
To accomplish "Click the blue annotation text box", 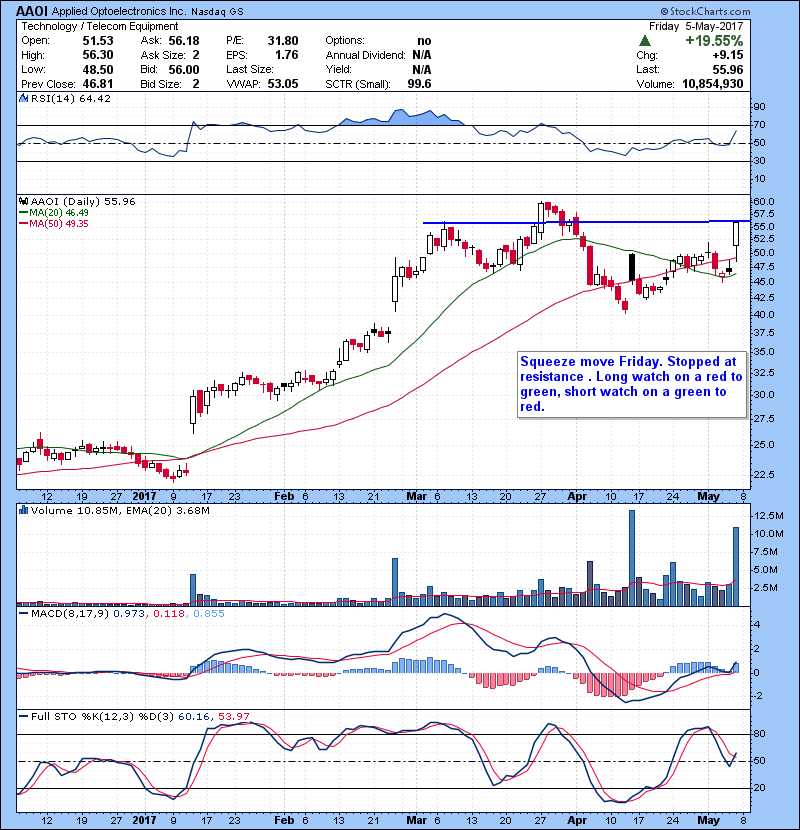I will click(632, 384).
